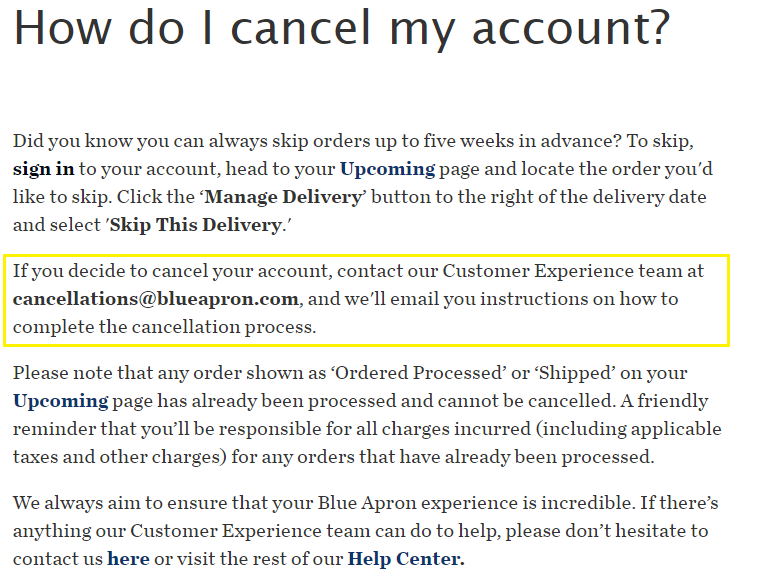Visit the Help Center link
This screenshot has width=757, height=579.
405,558
